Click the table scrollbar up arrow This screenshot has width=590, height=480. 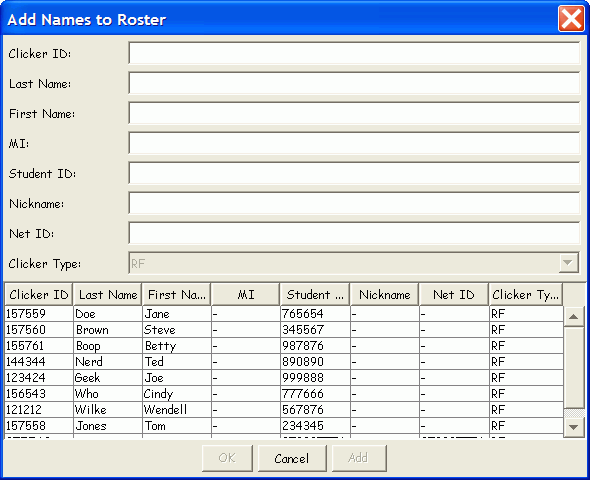pyautogui.click(x=573, y=316)
